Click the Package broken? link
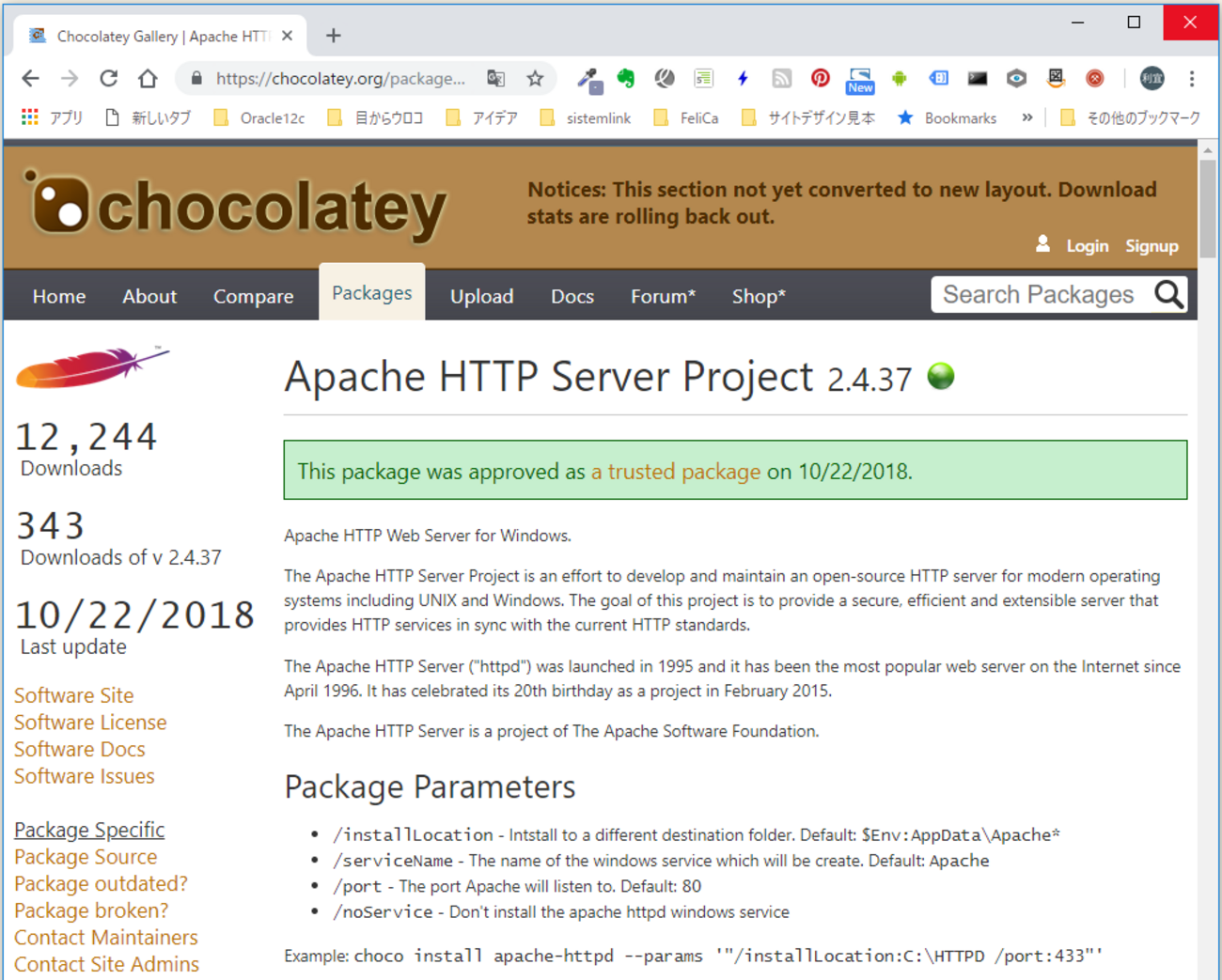1222x980 pixels. [x=91, y=910]
